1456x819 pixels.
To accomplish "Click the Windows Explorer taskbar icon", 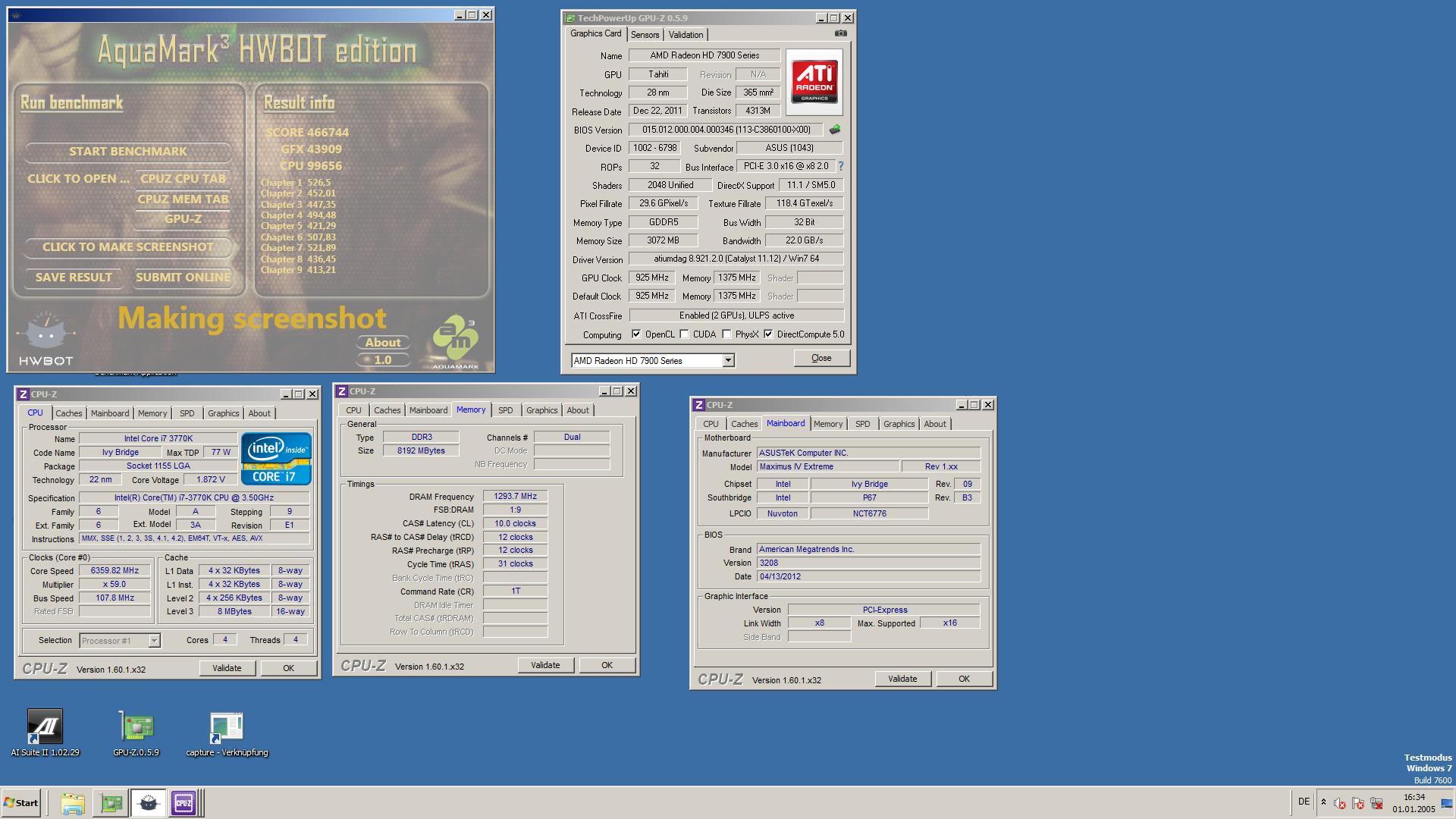I will coord(73,802).
